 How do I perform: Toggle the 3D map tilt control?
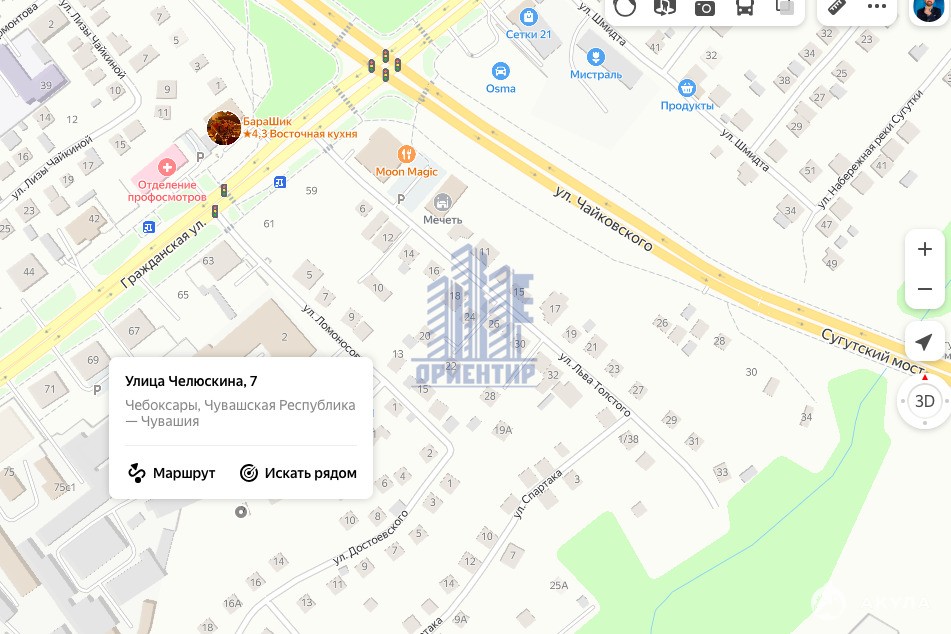coord(924,401)
